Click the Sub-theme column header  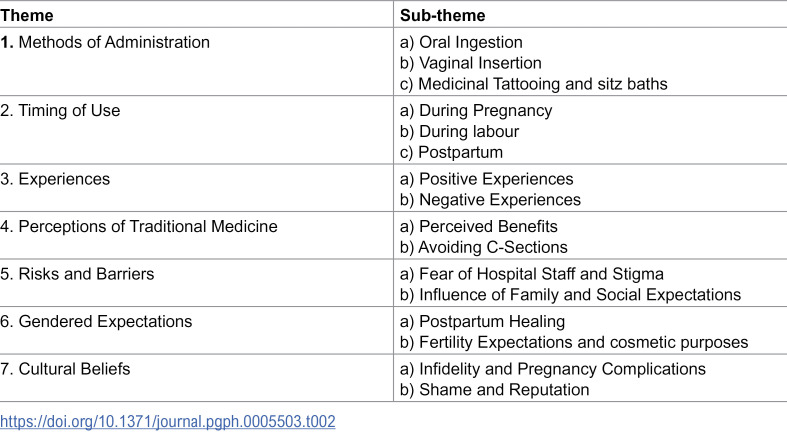443,16
